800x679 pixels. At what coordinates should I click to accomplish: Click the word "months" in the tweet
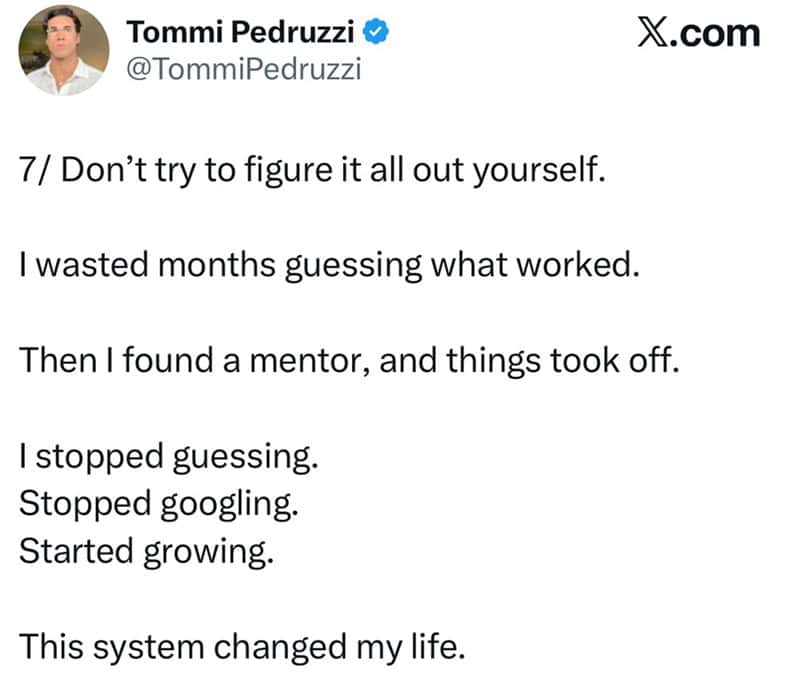[216, 265]
